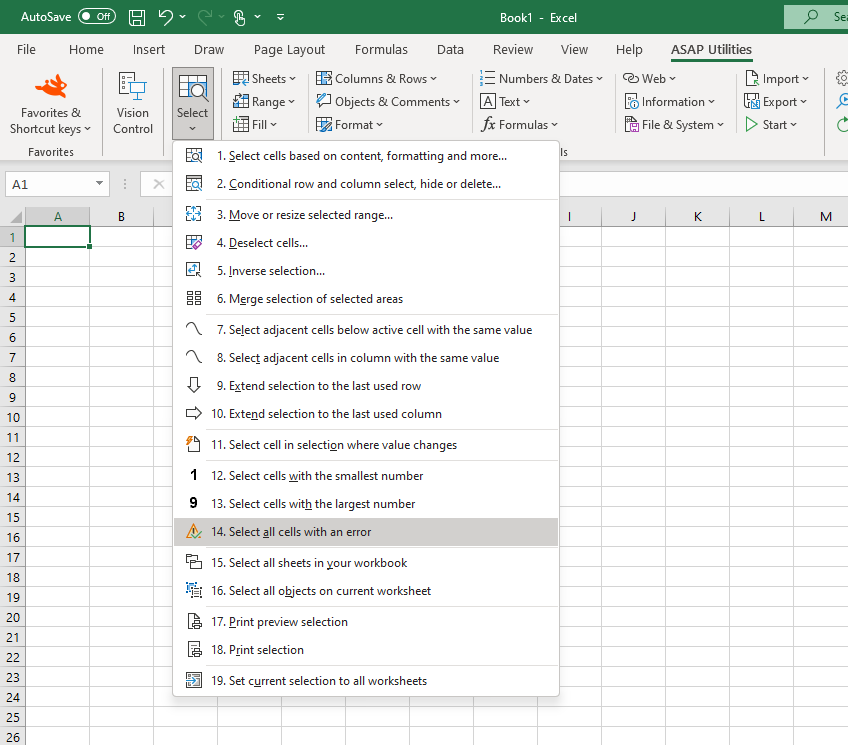Choose Select cells with the smallest number
The height and width of the screenshot is (745, 848).
(x=366, y=476)
